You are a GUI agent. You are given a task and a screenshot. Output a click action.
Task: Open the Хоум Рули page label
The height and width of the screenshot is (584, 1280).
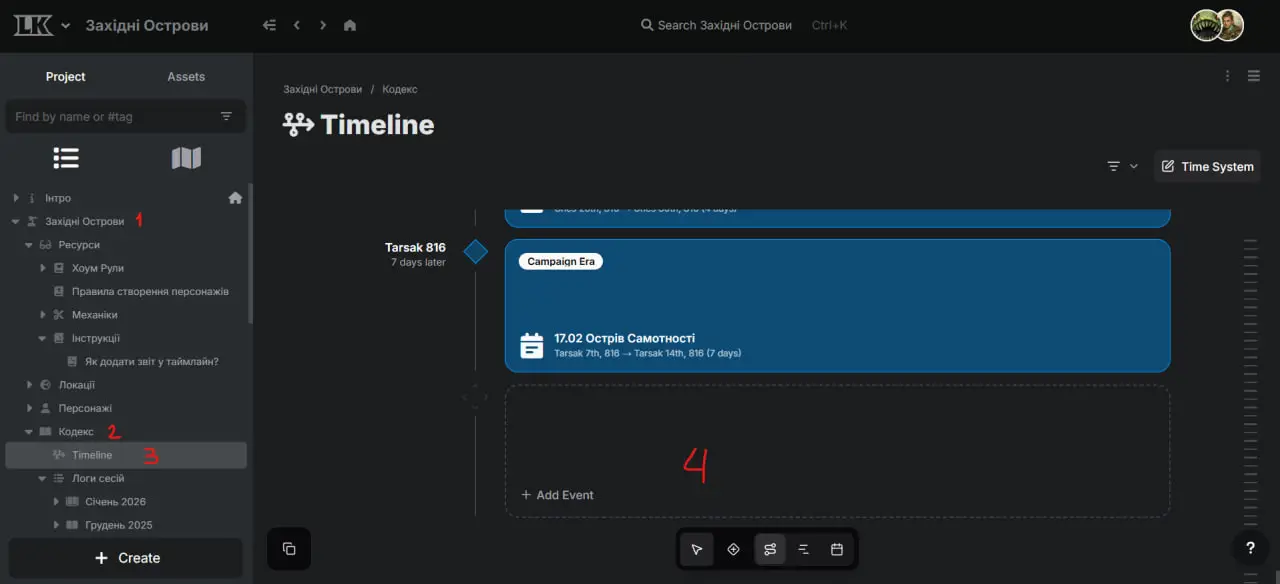pos(98,268)
